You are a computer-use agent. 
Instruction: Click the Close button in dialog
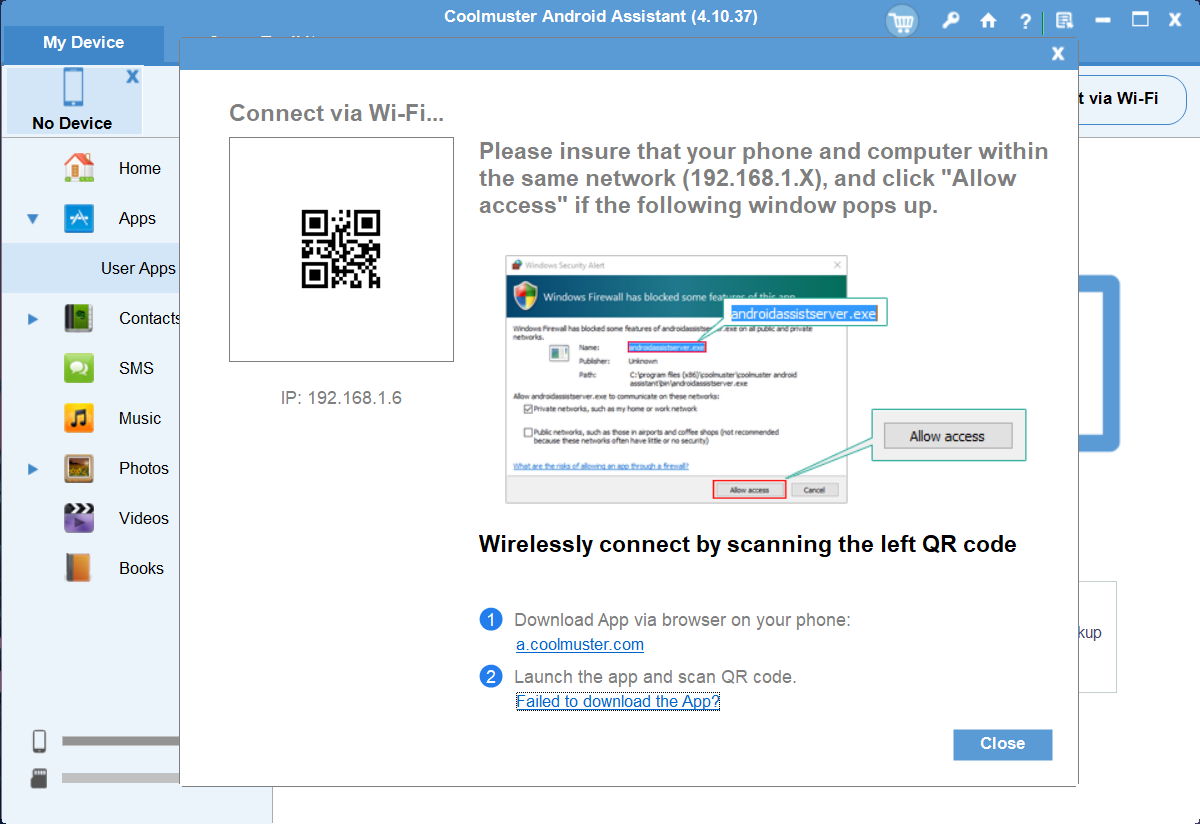point(1003,744)
